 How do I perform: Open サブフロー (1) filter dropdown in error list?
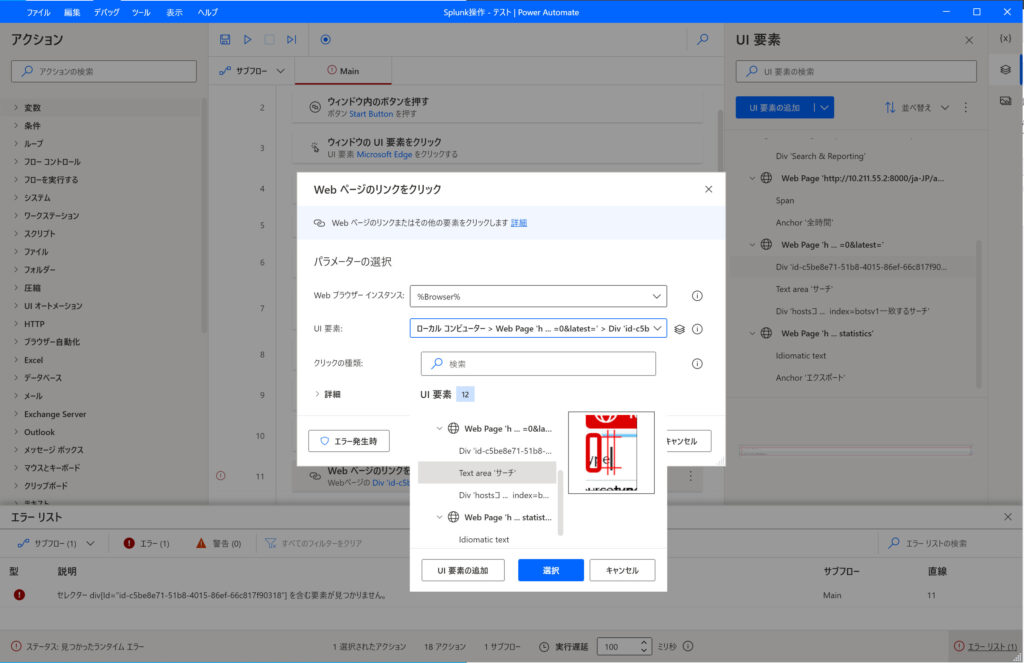(x=57, y=543)
